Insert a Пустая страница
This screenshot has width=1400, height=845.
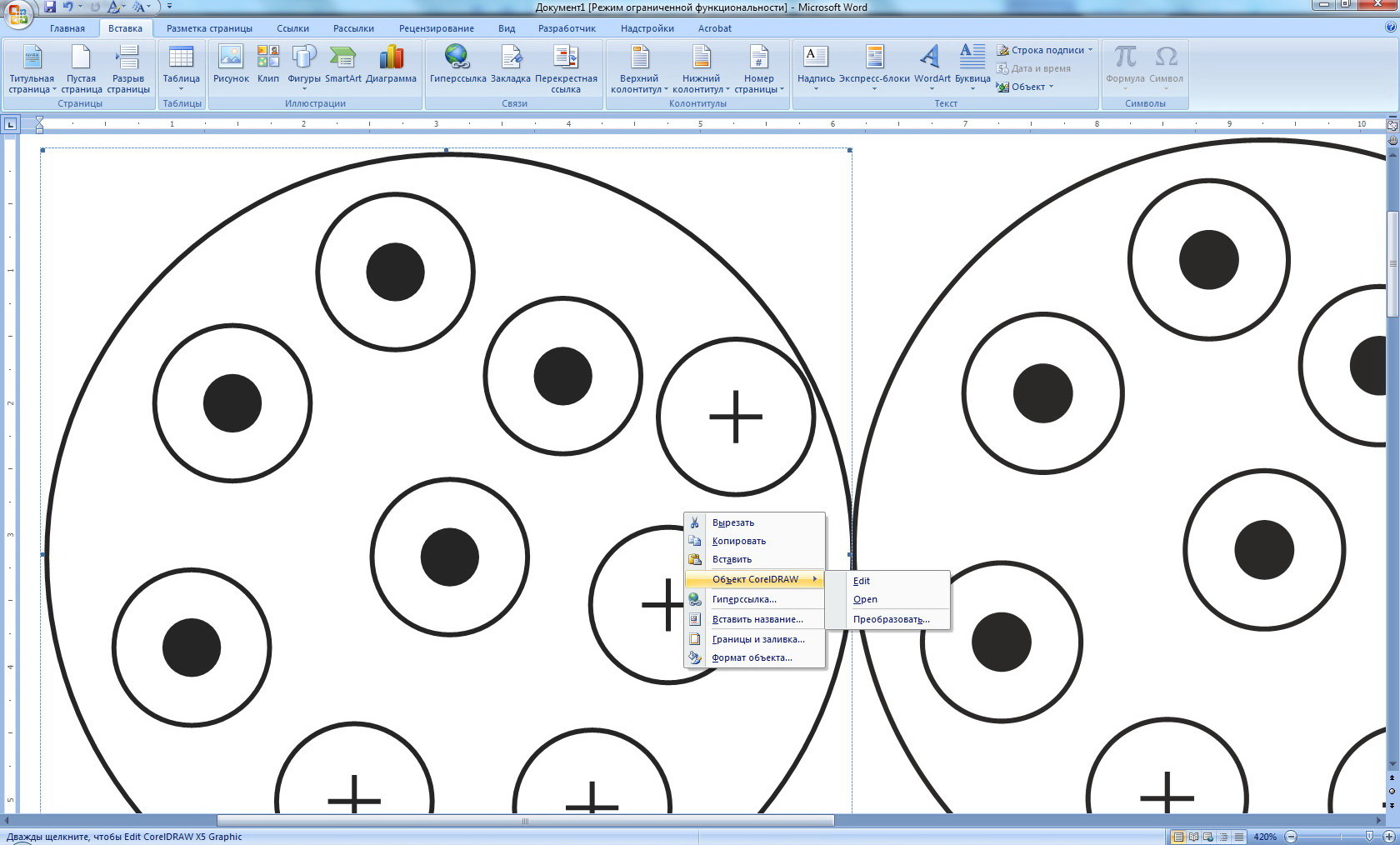[81, 68]
